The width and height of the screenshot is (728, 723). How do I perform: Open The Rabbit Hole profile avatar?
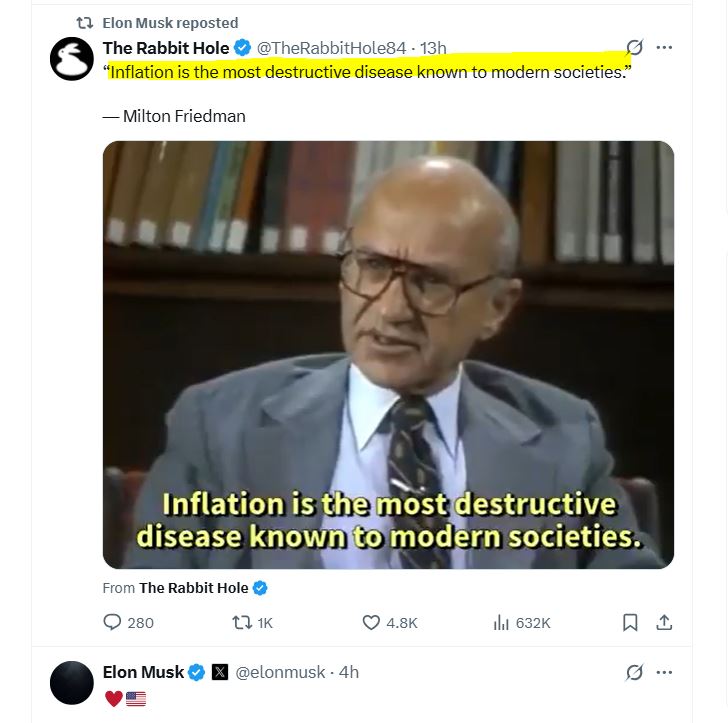pyautogui.click(x=72, y=62)
